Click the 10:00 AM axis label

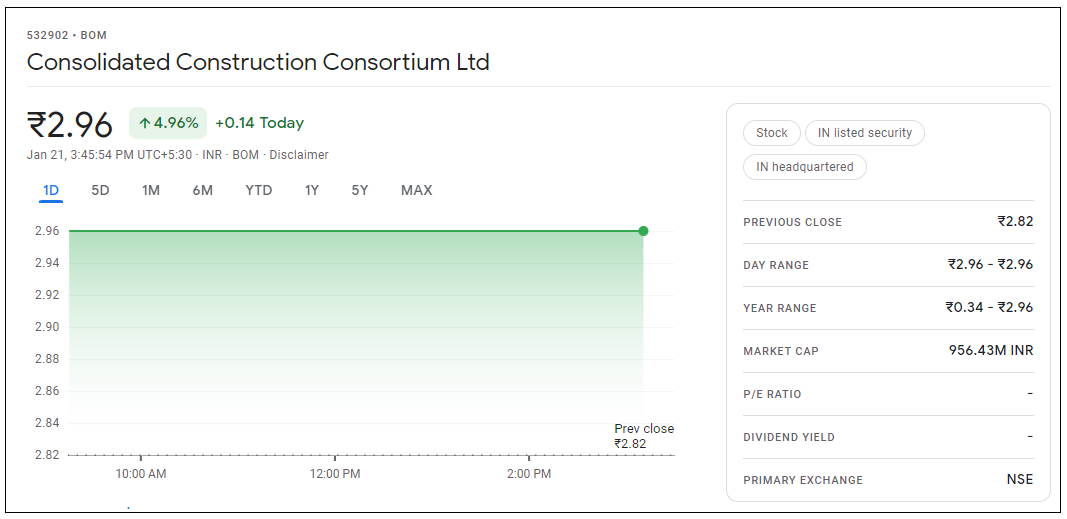tap(141, 474)
